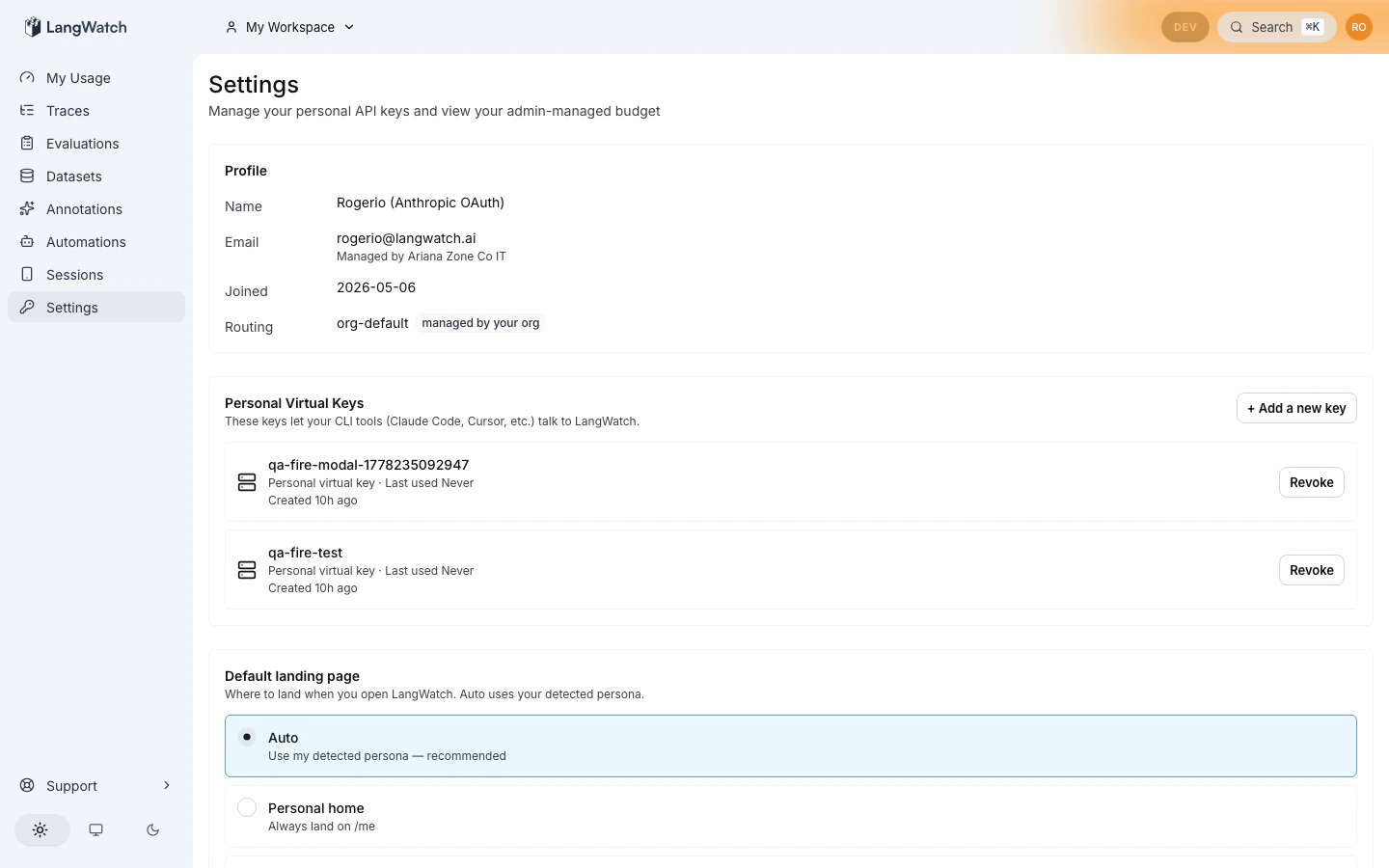The height and width of the screenshot is (868, 1389).
Task: Click the Evaluations clipboard icon
Action: click(27, 143)
